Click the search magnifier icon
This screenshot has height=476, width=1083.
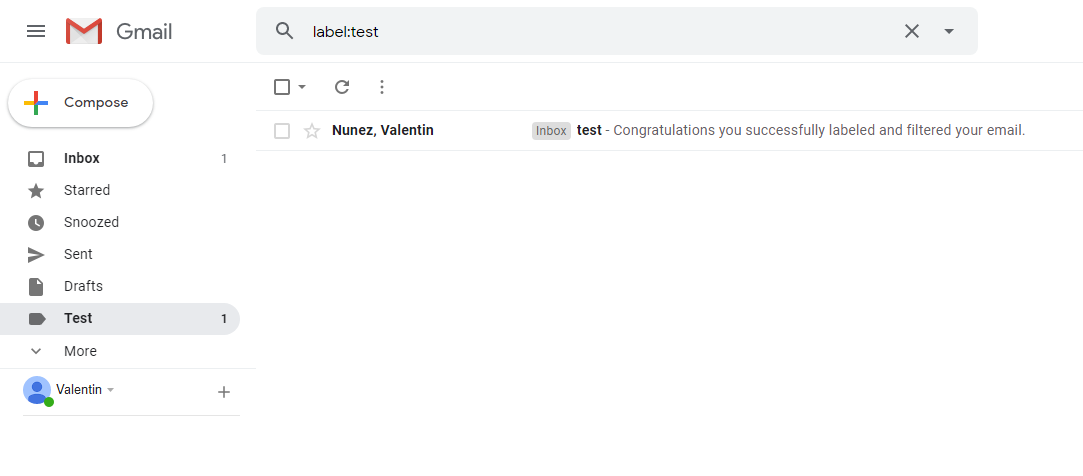(x=285, y=30)
